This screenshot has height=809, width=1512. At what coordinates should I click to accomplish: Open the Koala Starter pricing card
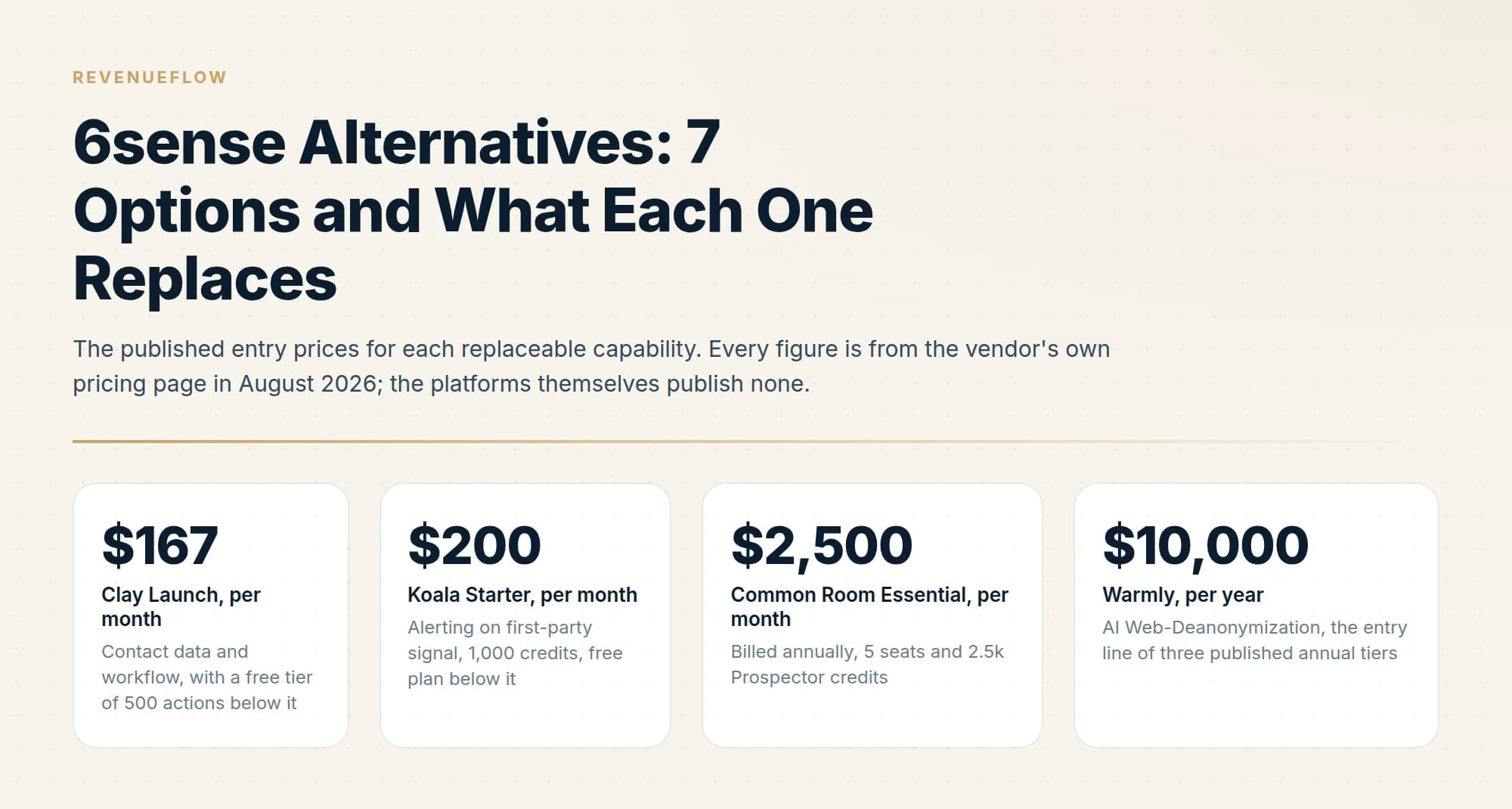525,615
